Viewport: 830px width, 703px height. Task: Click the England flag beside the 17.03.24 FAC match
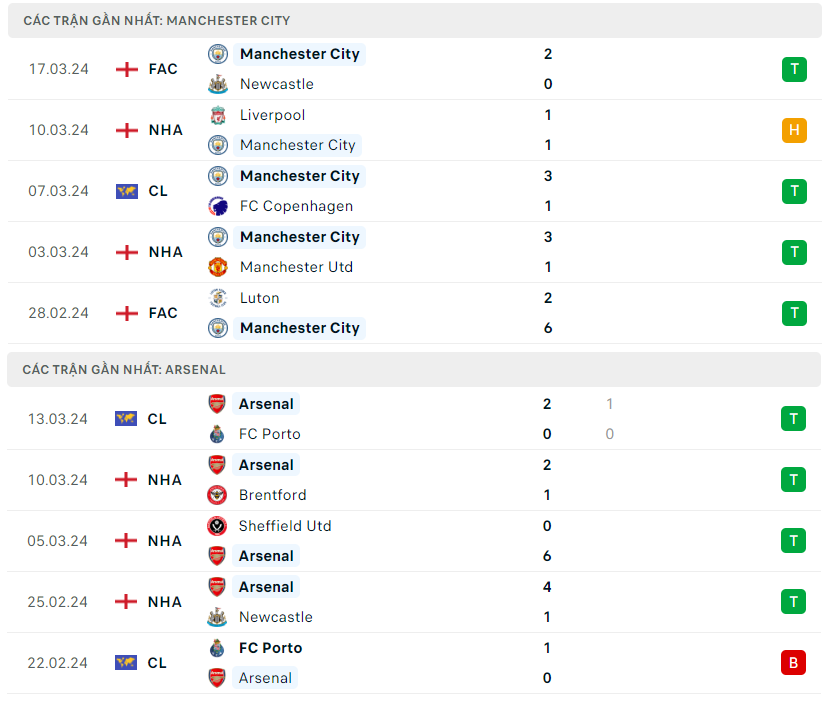(x=127, y=69)
